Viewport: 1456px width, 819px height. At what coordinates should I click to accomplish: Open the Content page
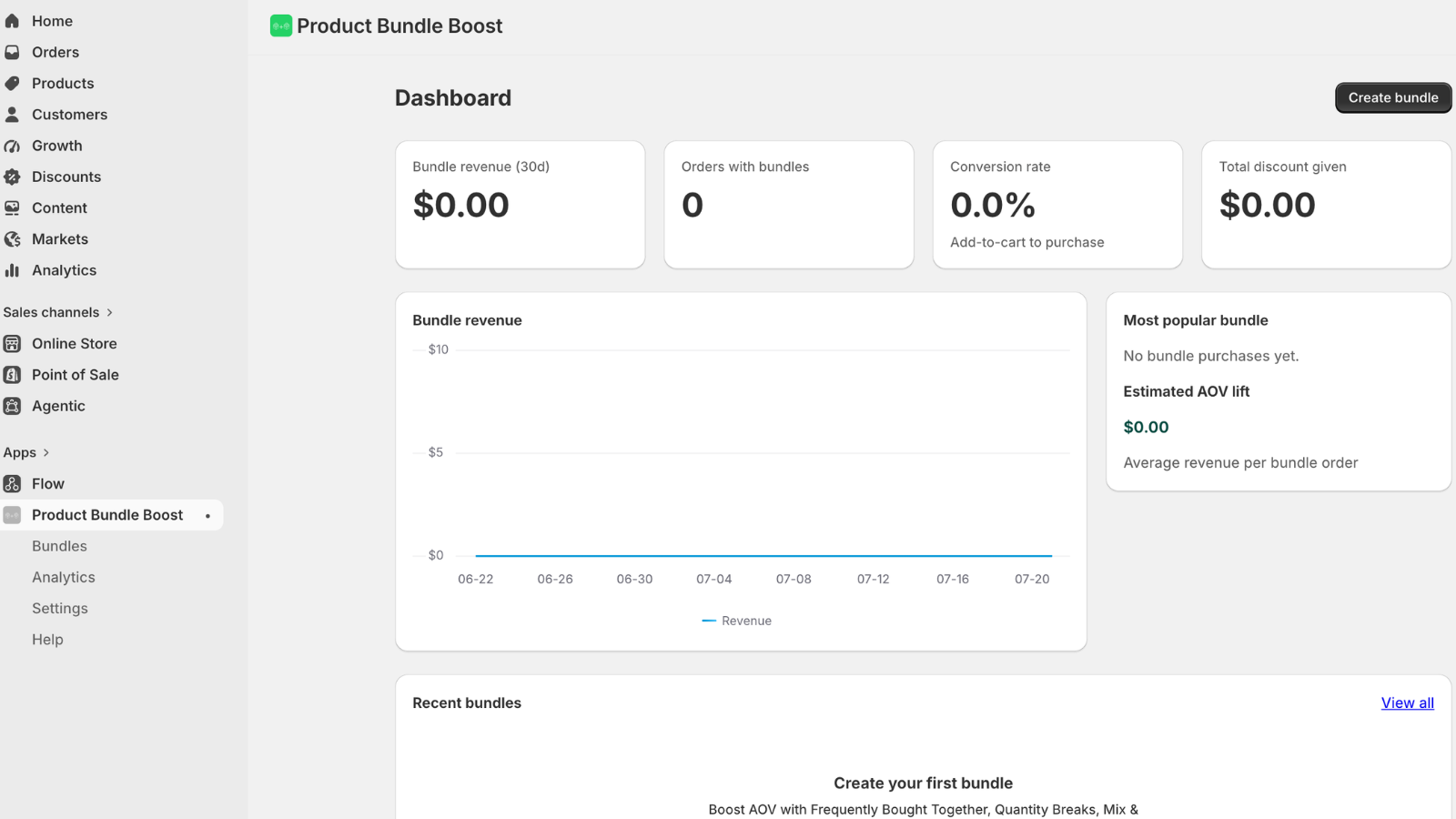click(59, 207)
